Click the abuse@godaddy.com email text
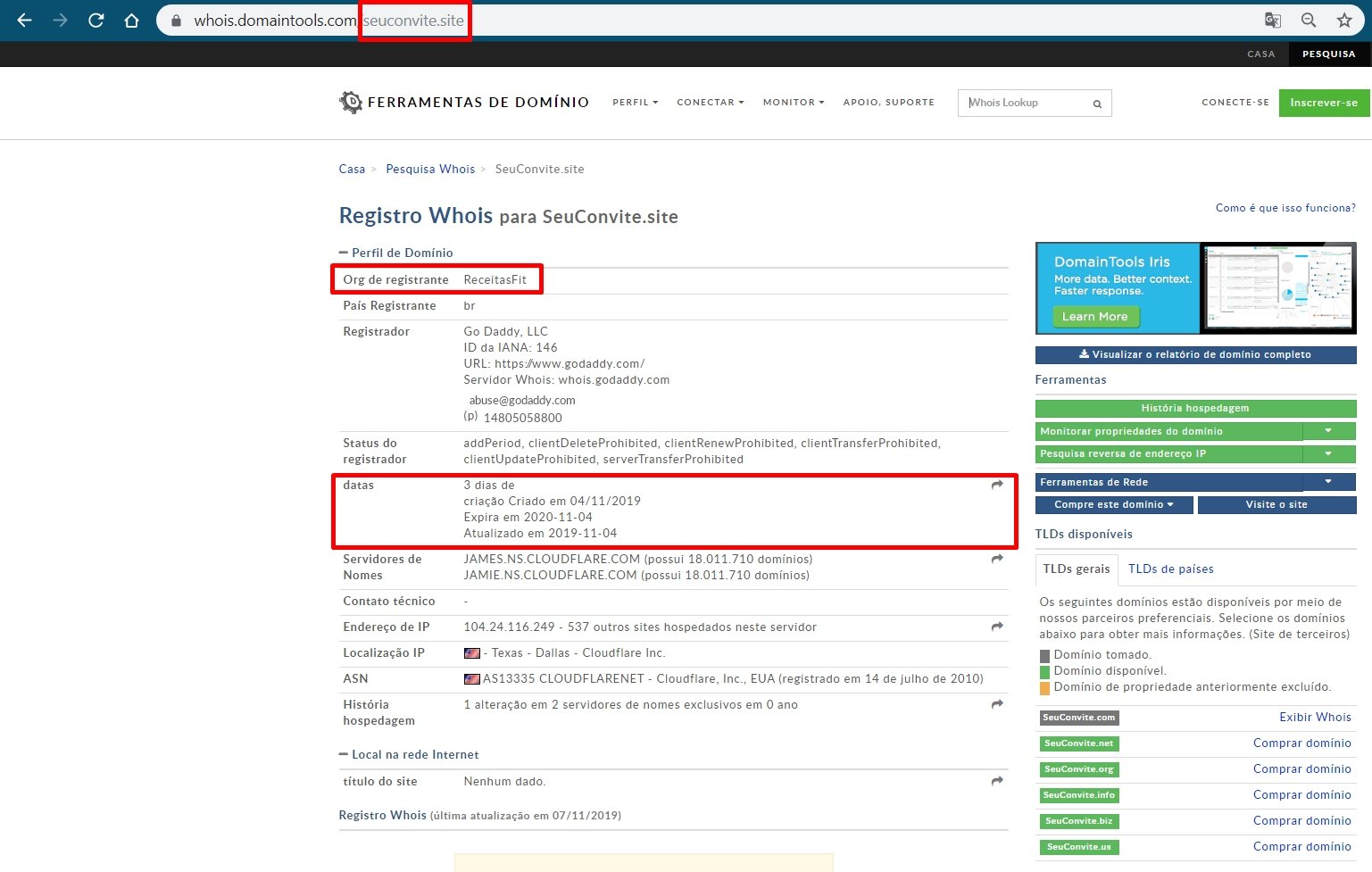The width and height of the screenshot is (1372, 872). (522, 401)
